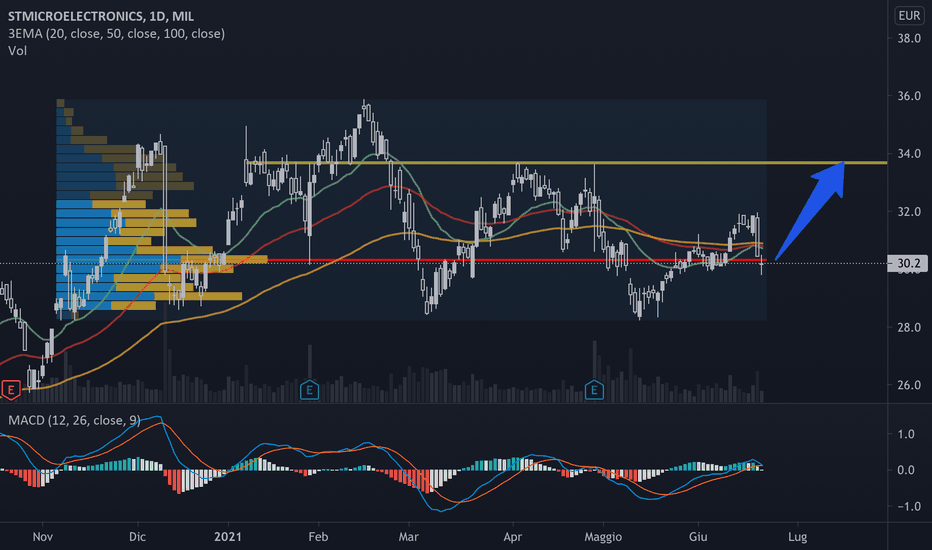This screenshot has width=932, height=550.
Task: Click the 36.0 price axis label
Action: pos(909,96)
